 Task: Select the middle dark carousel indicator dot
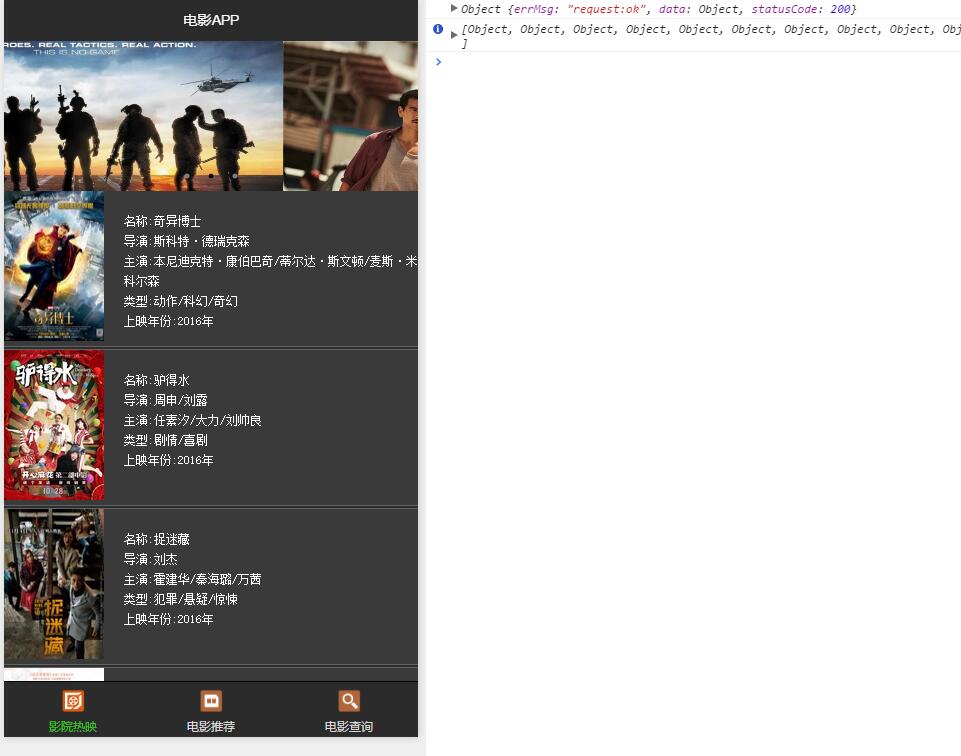point(211,176)
